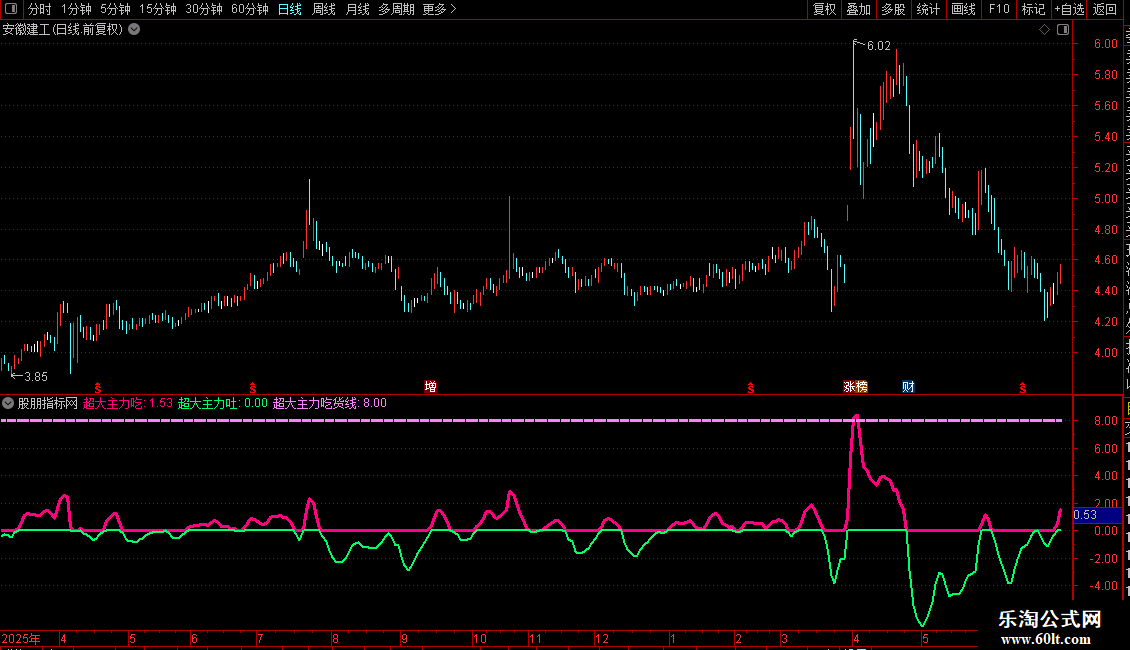Select the 日线 daily chart tab
Viewport: 1130px width, 650px height.
[x=290, y=9]
